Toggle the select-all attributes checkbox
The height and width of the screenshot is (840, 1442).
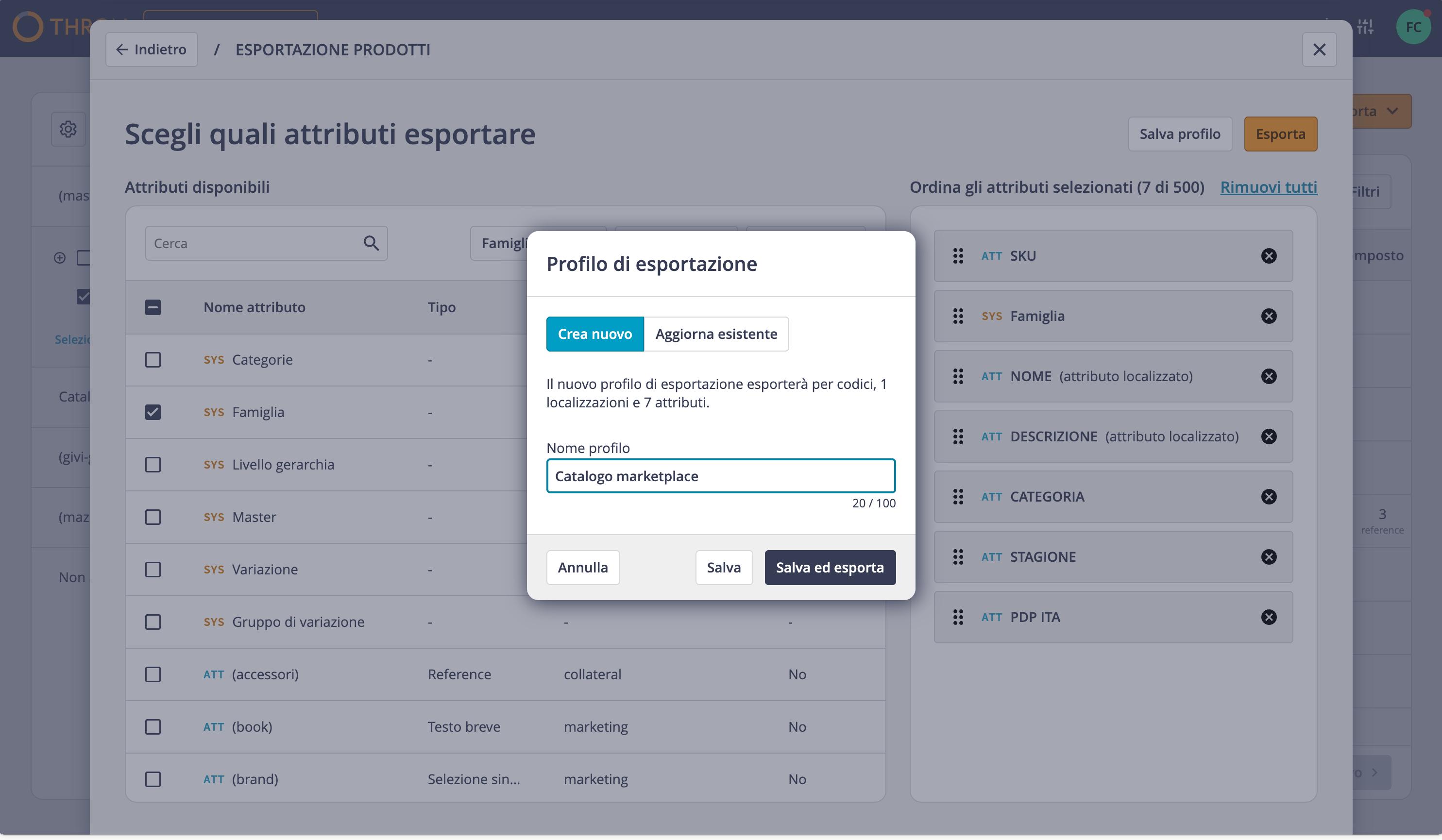153,307
